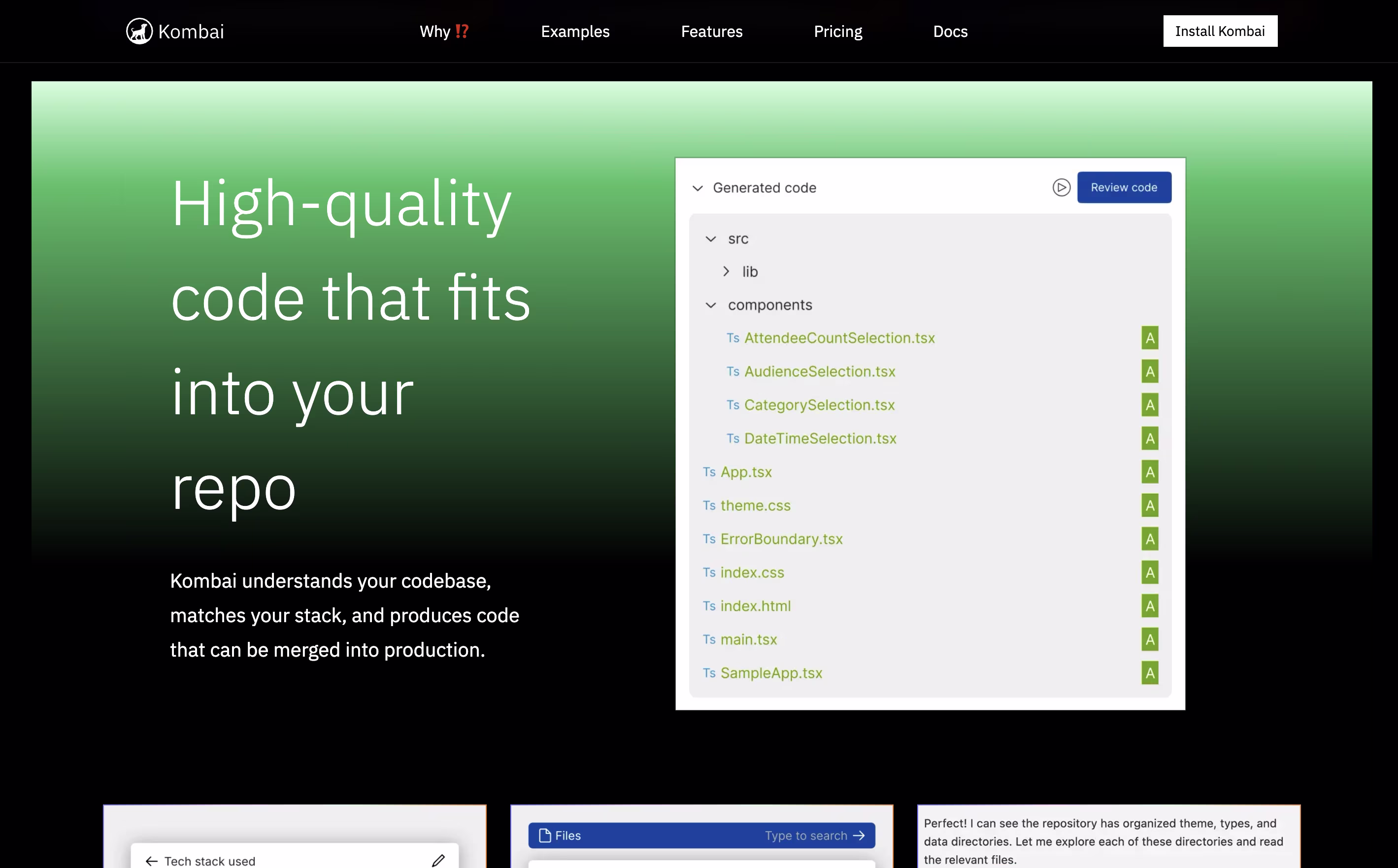Screen dimensions: 1398x868
Task: Click the back arrow next to Tech stack used
Action: (x=152, y=861)
